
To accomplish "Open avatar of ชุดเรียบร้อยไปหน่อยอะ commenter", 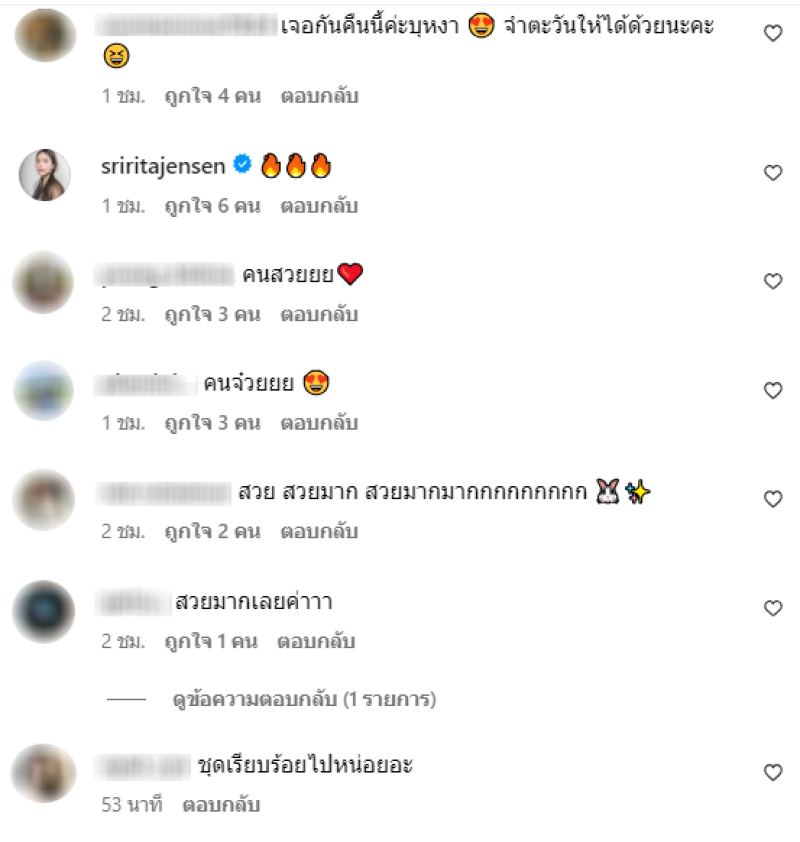I will click(x=43, y=773).
